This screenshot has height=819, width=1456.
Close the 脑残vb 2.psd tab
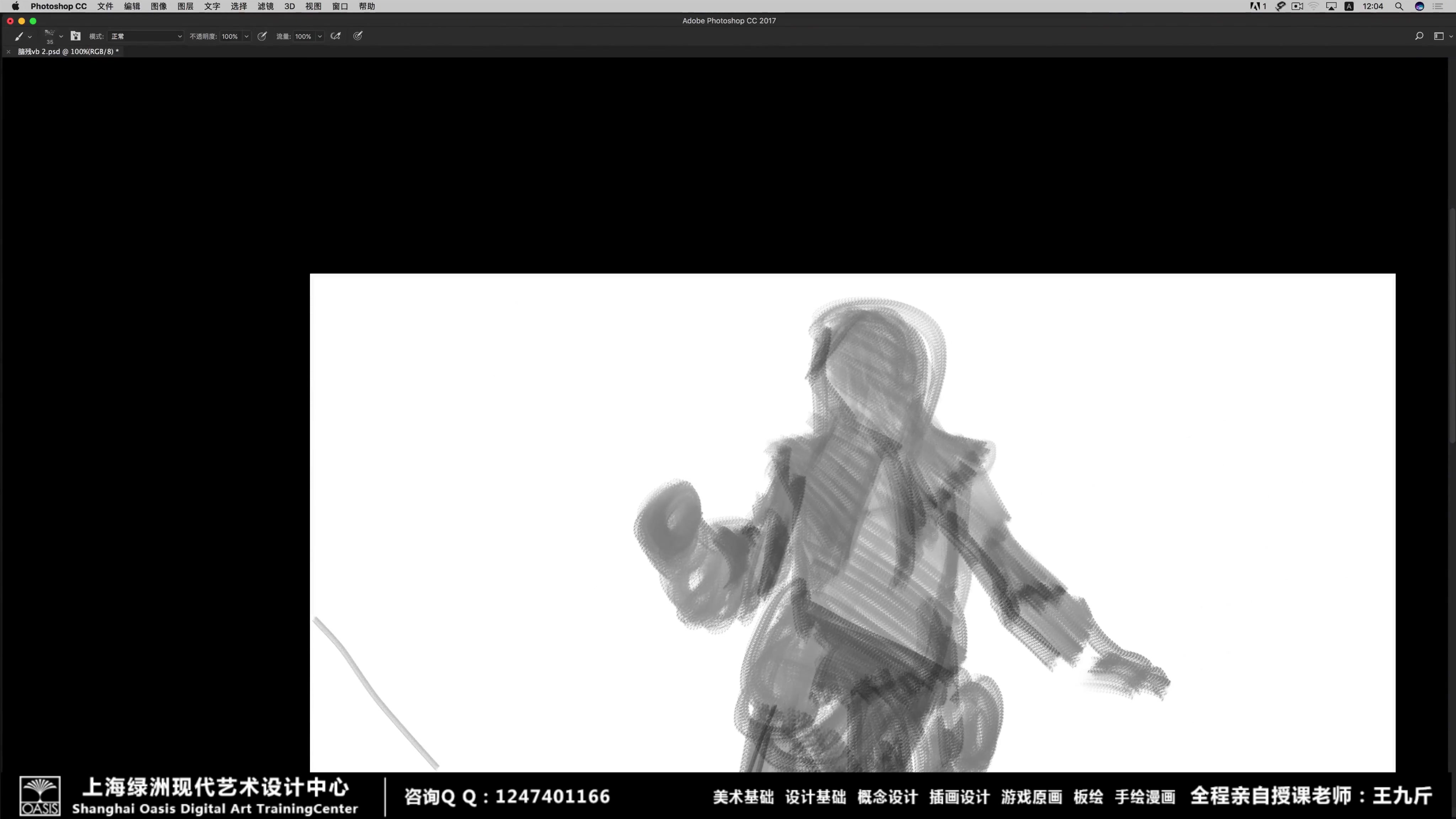(x=9, y=52)
